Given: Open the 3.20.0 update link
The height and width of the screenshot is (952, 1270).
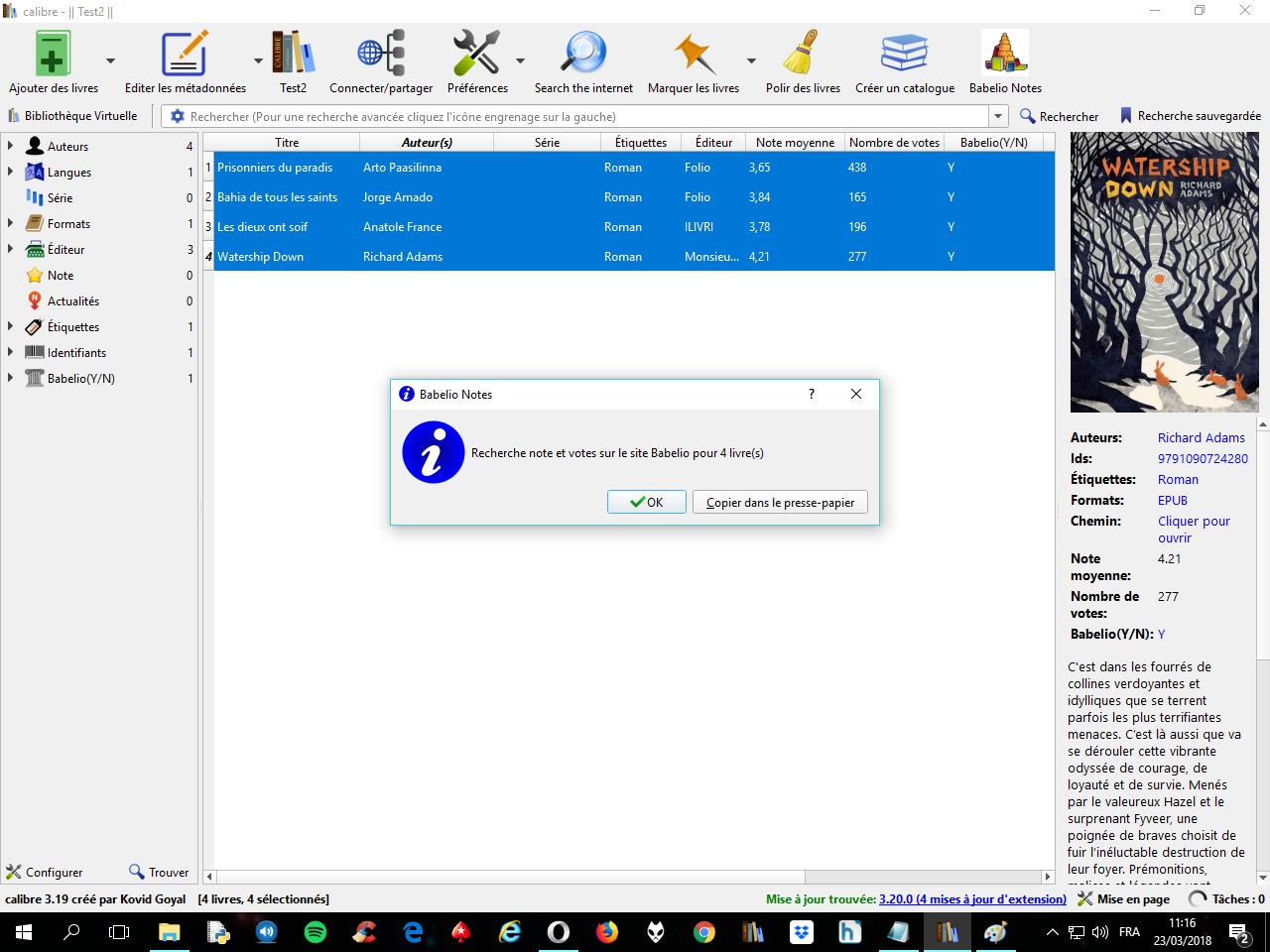Looking at the screenshot, I should 972,899.
